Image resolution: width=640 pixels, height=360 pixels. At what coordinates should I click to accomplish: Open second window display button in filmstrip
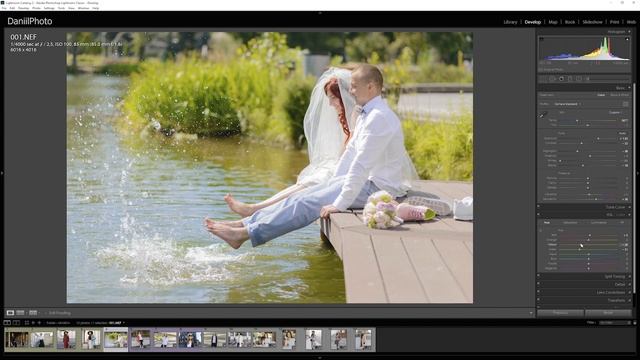16,322
